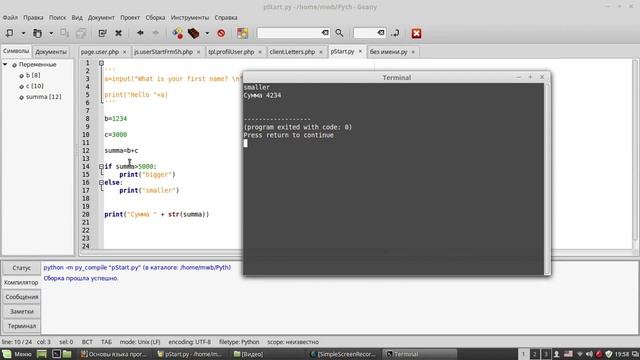Open the Статус message panel tab
640x360 pixels.
[x=21, y=268]
